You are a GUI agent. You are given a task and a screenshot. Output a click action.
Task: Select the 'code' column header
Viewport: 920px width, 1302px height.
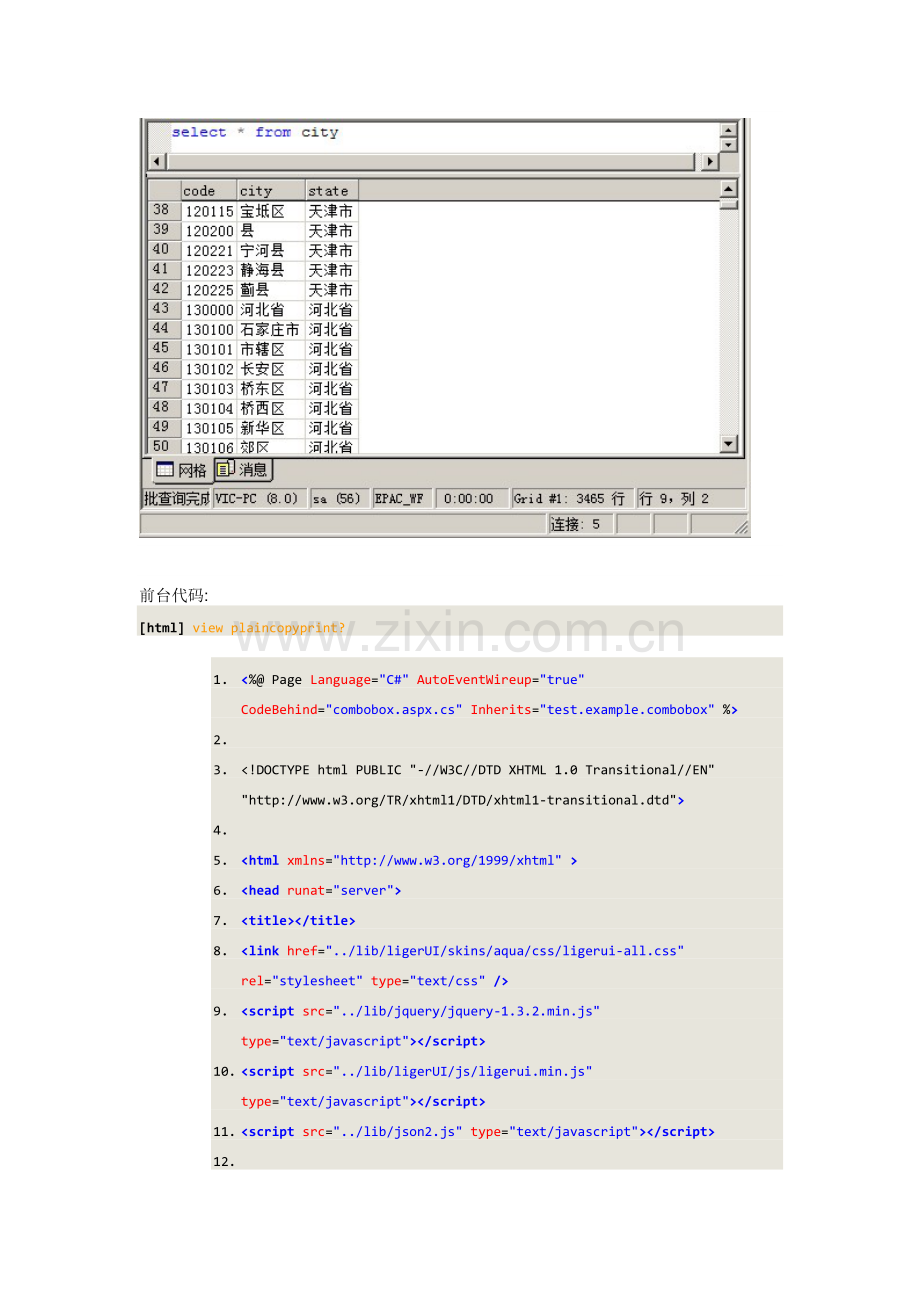pos(208,190)
